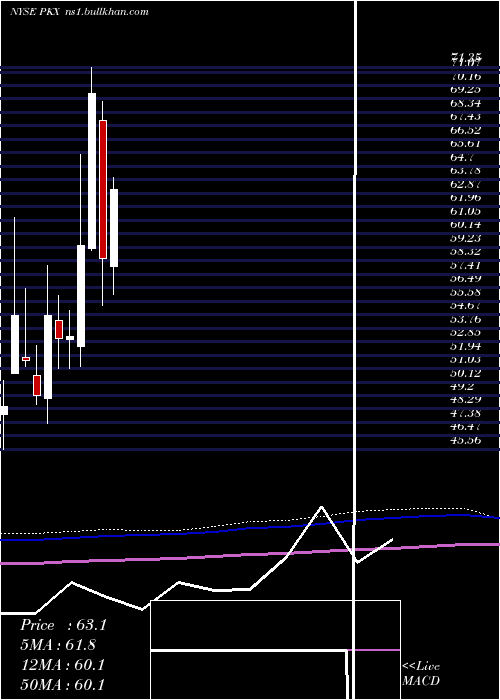Click the 50.12 price axis label
This screenshot has width=500, height=700.
pyautogui.click(x=466, y=373)
